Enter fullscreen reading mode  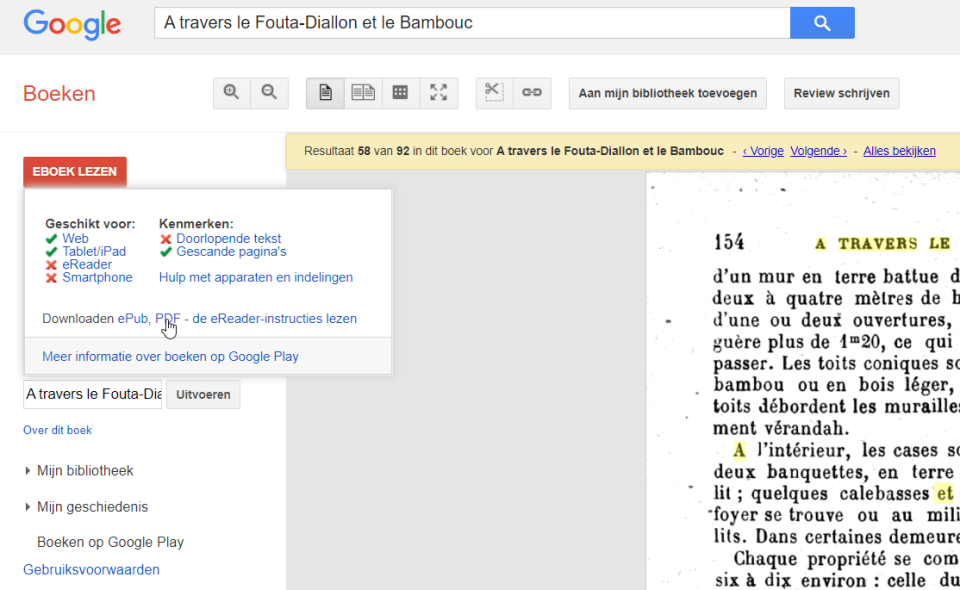(x=438, y=91)
